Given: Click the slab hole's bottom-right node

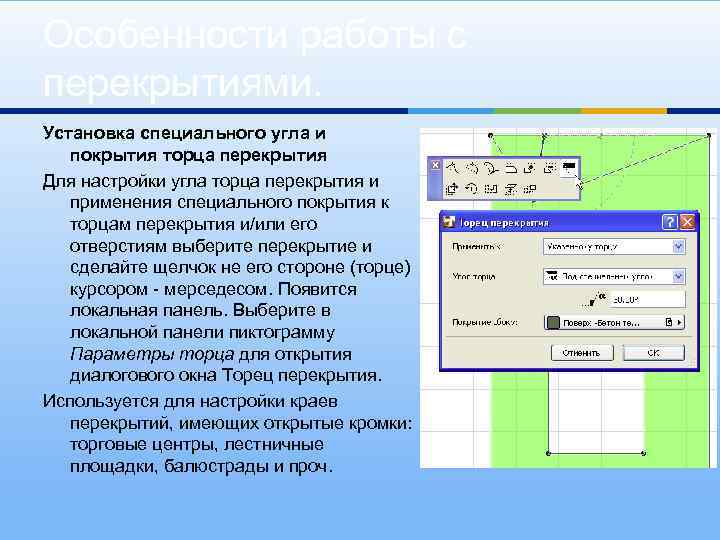Looking at the screenshot, I should [644, 453].
